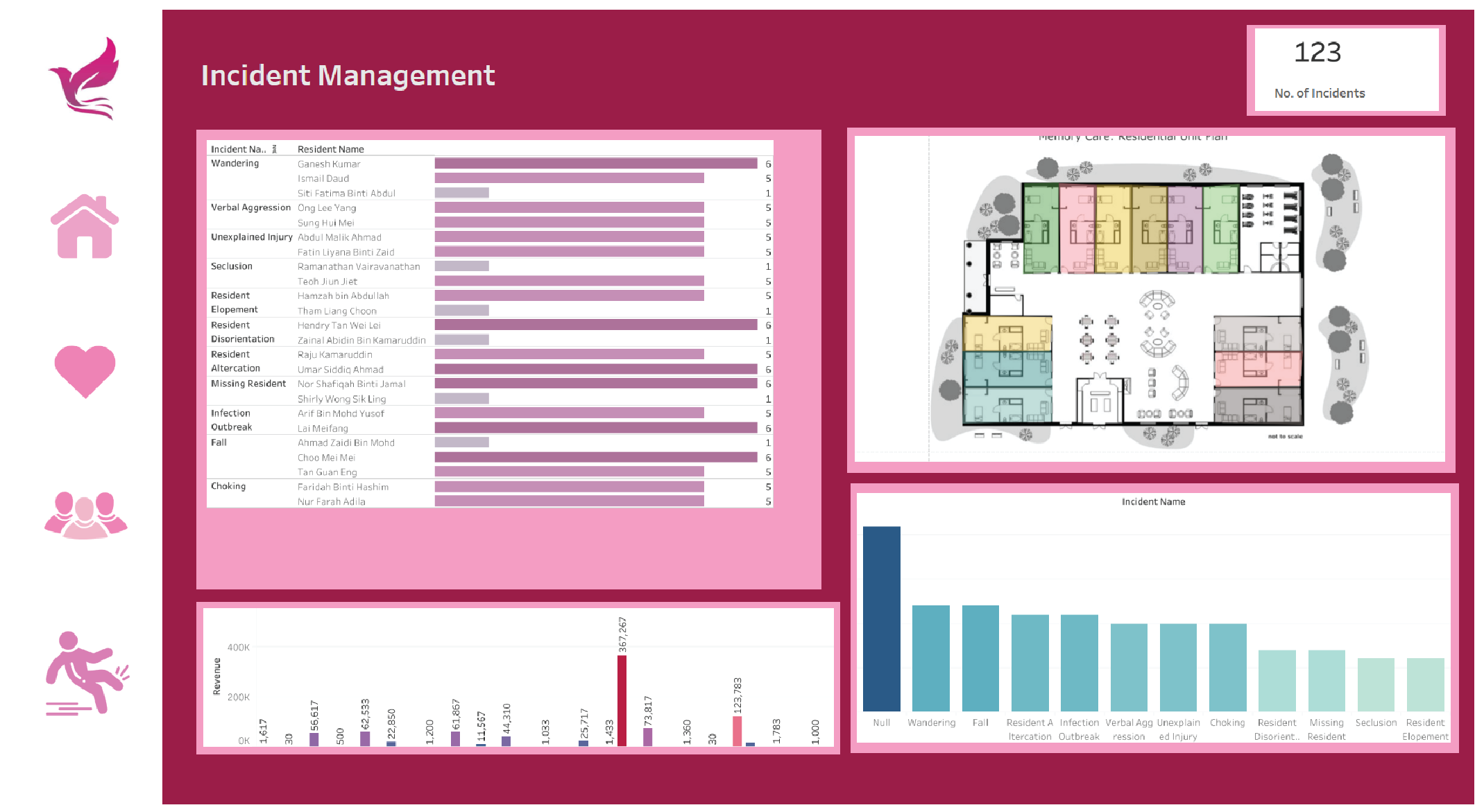Select Siti Fatima Binti Abdul's bar
1484x812 pixels.
(x=461, y=193)
